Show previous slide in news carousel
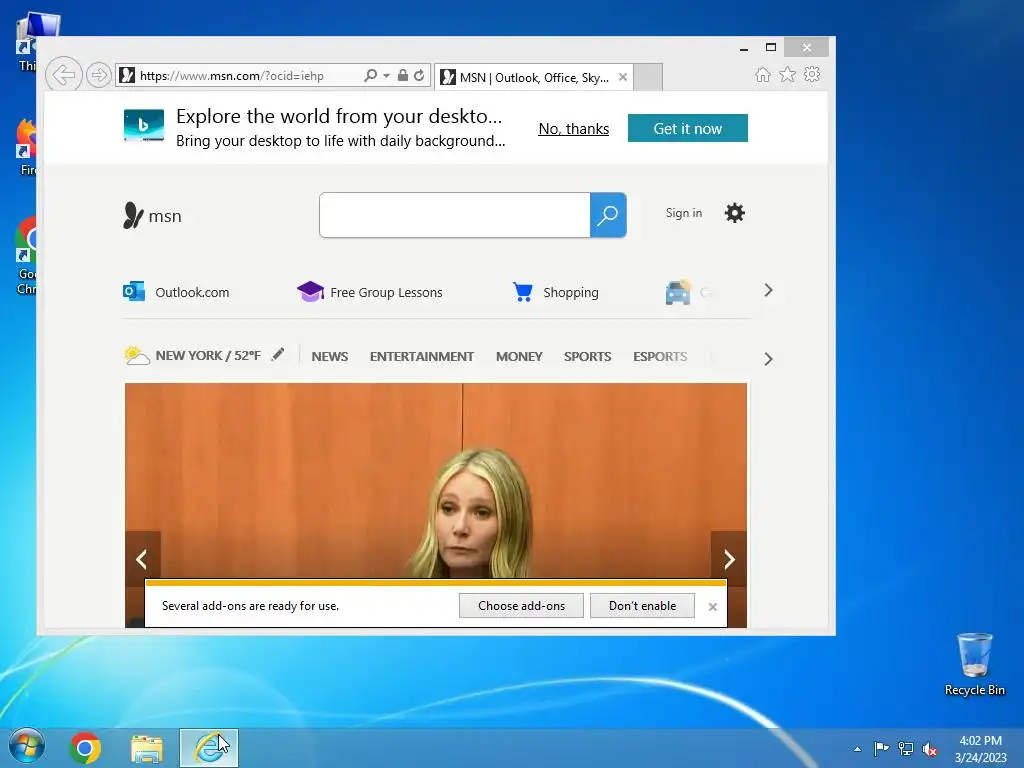Screen dimensions: 1024x768 pos(142,559)
